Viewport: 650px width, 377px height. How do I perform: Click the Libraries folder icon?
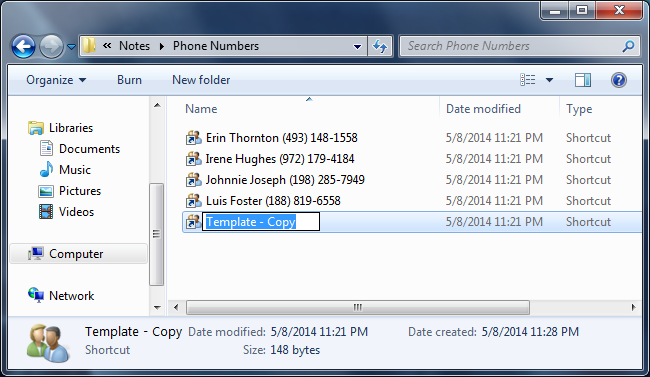(x=36, y=128)
